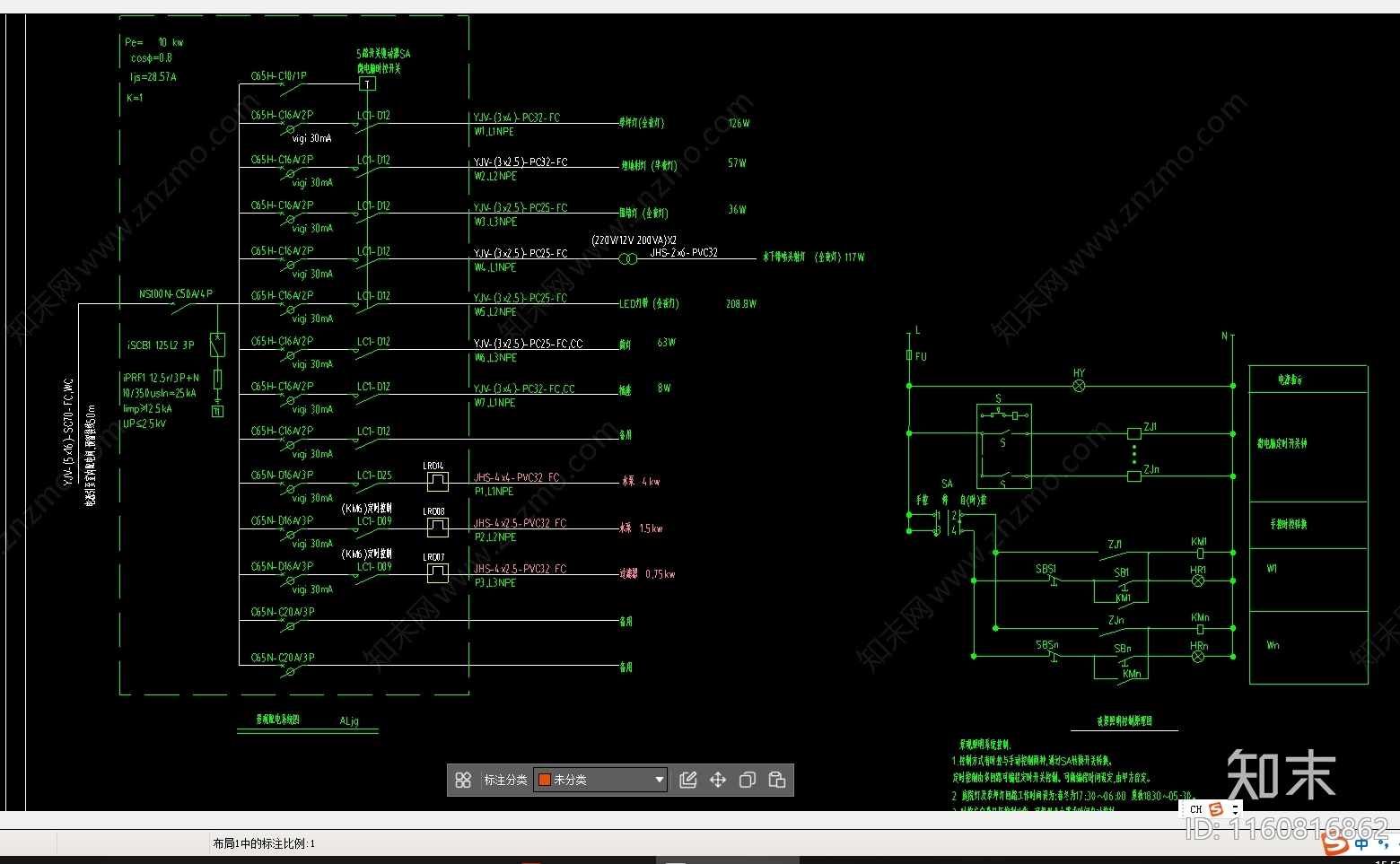Click the 'iSCB1 125L2 3P' label
This screenshot has height=864, width=1400.
(161, 345)
